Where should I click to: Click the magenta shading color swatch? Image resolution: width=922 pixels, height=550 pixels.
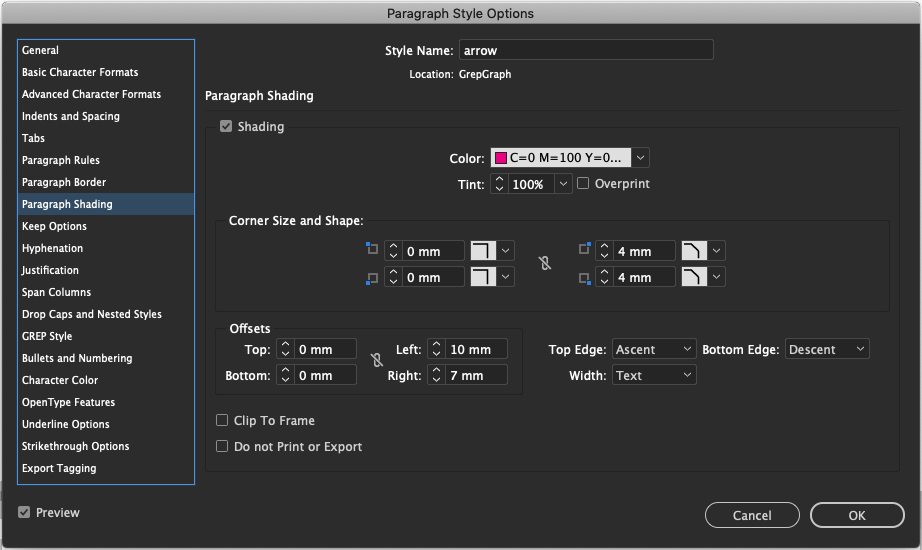point(501,158)
